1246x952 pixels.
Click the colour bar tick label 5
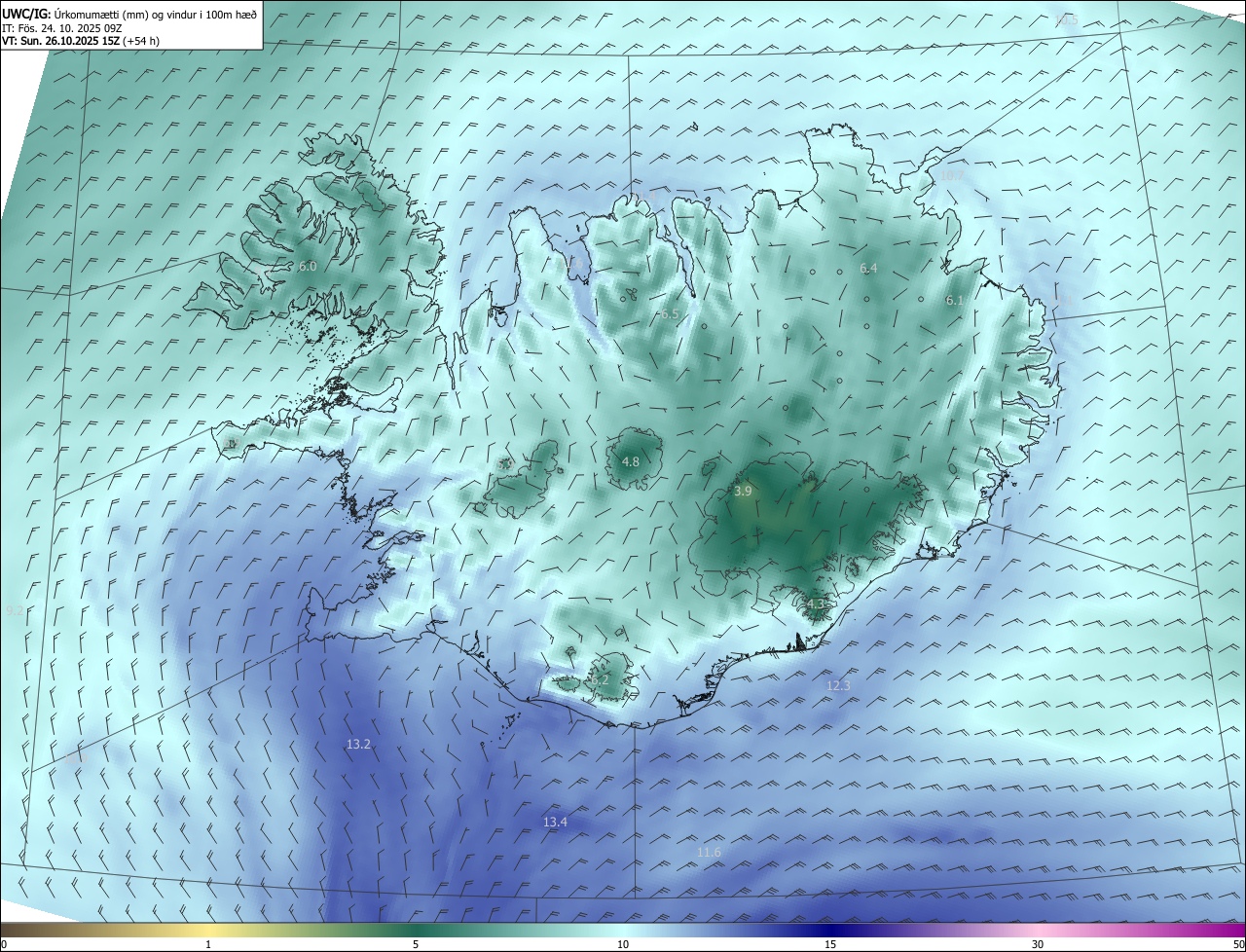click(416, 944)
